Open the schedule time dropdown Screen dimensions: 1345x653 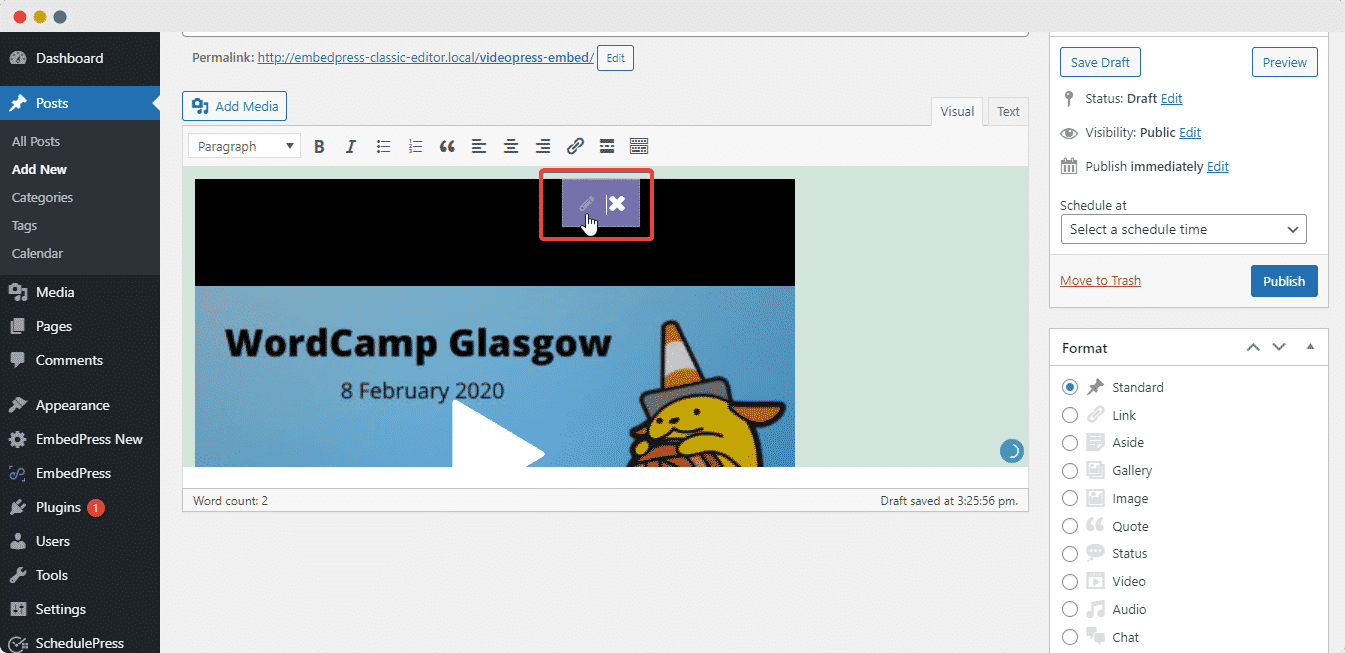[1183, 229]
